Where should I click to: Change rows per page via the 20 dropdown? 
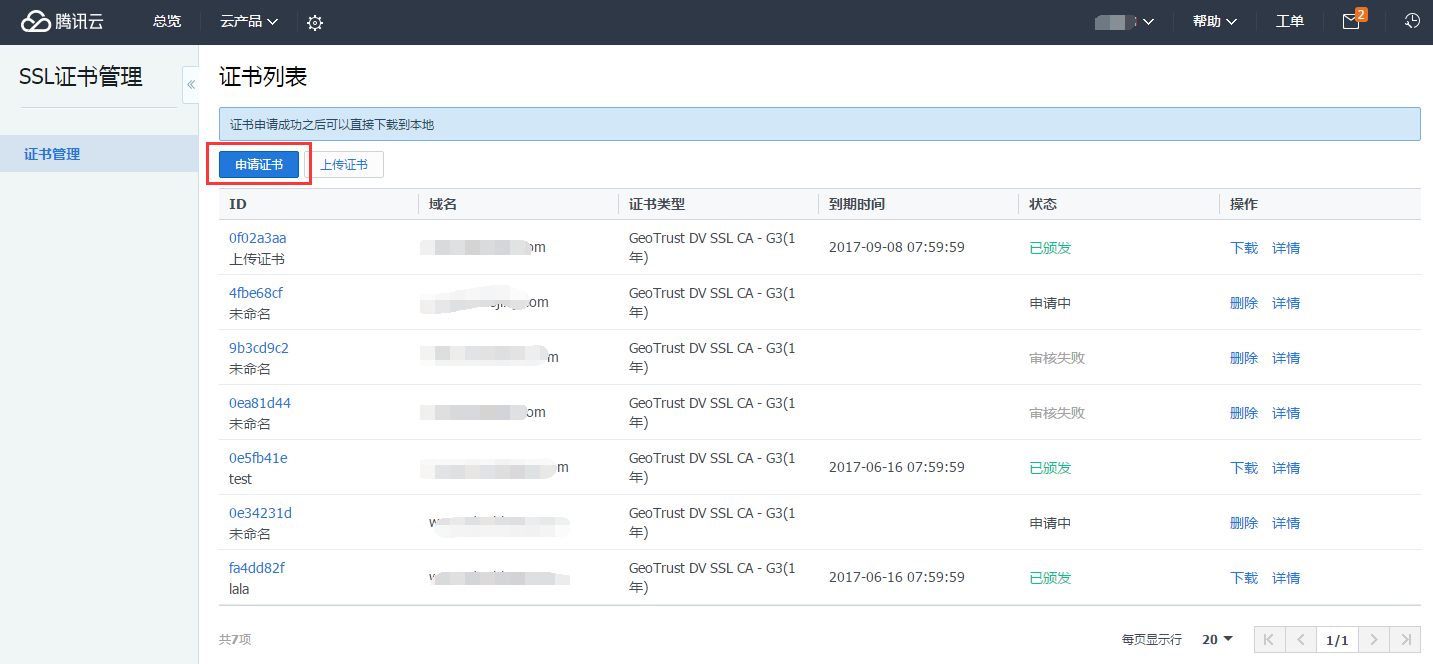[1216, 639]
